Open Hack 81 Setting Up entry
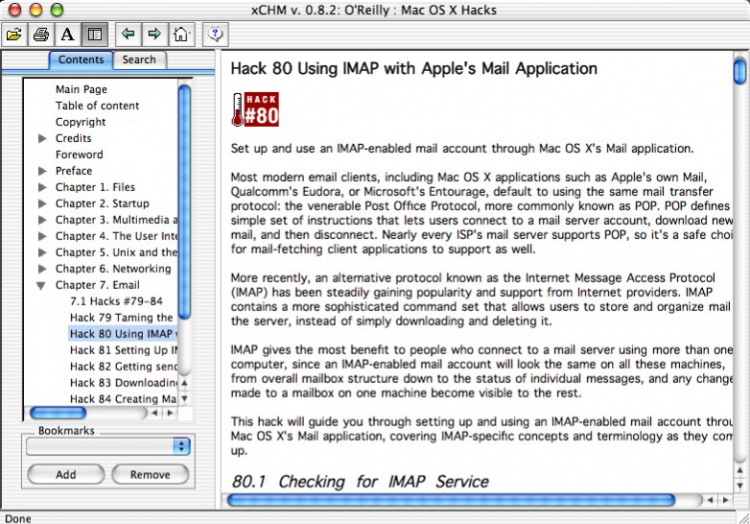 pyautogui.click(x=123, y=350)
